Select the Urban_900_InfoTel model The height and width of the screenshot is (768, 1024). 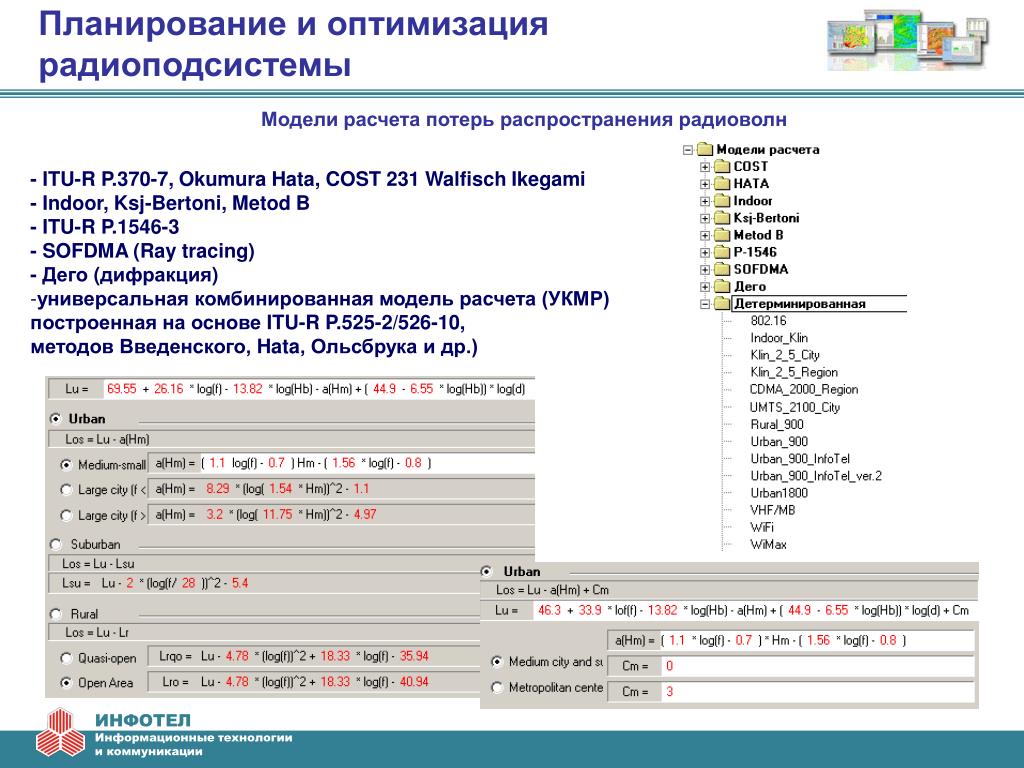tap(800, 458)
